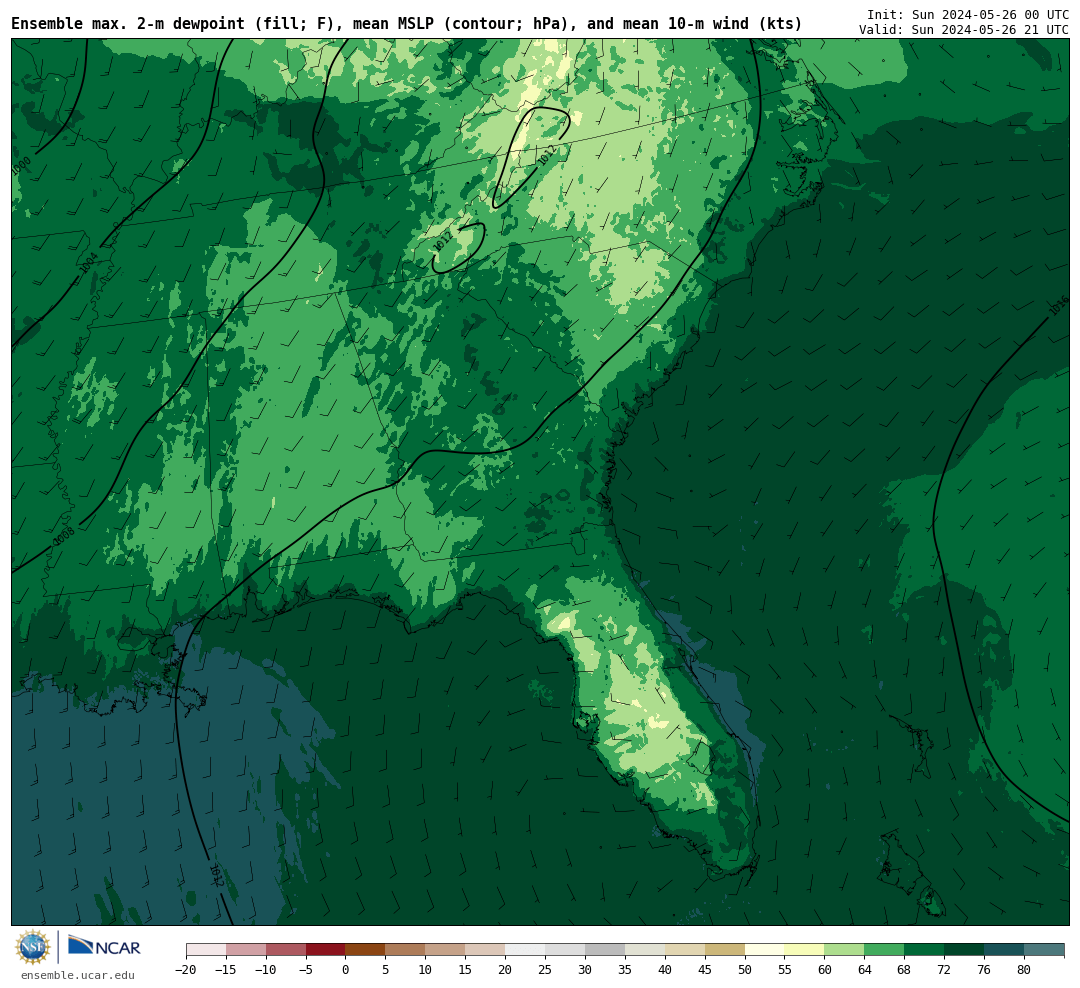Click the 'Valid: Sun 2024-05-26 21 UTC' line
This screenshot has width=1080, height=988.
(x=964, y=30)
